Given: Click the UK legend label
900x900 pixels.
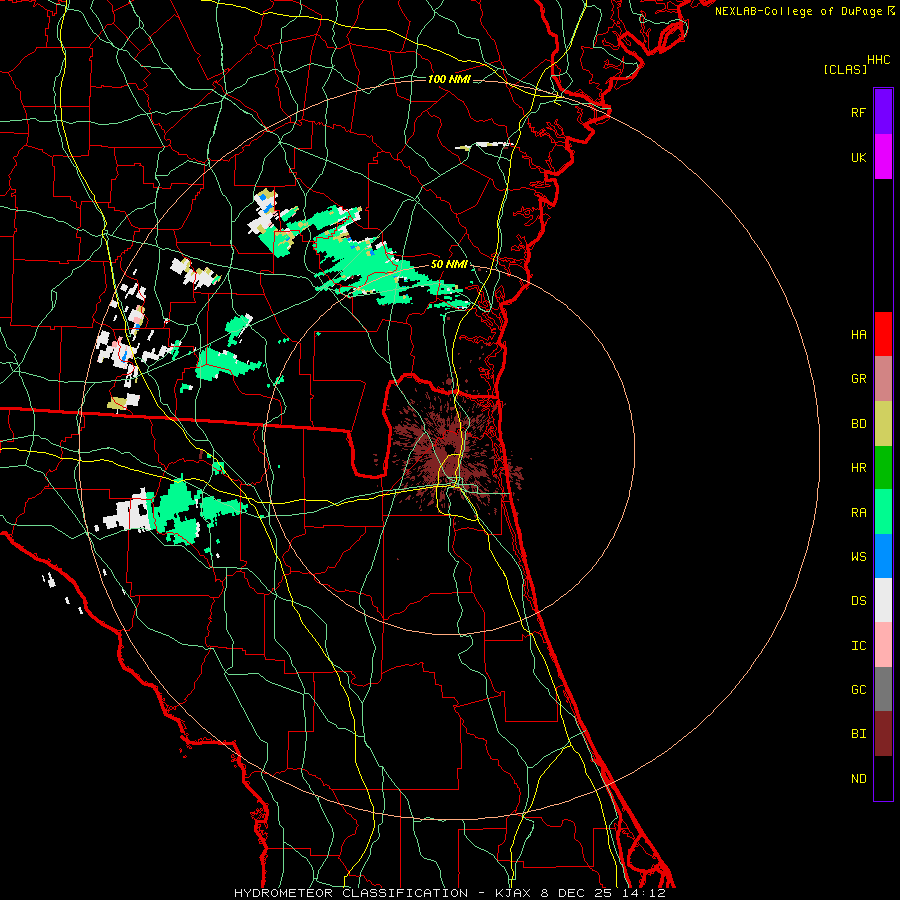Looking at the screenshot, I should pyautogui.click(x=858, y=157).
